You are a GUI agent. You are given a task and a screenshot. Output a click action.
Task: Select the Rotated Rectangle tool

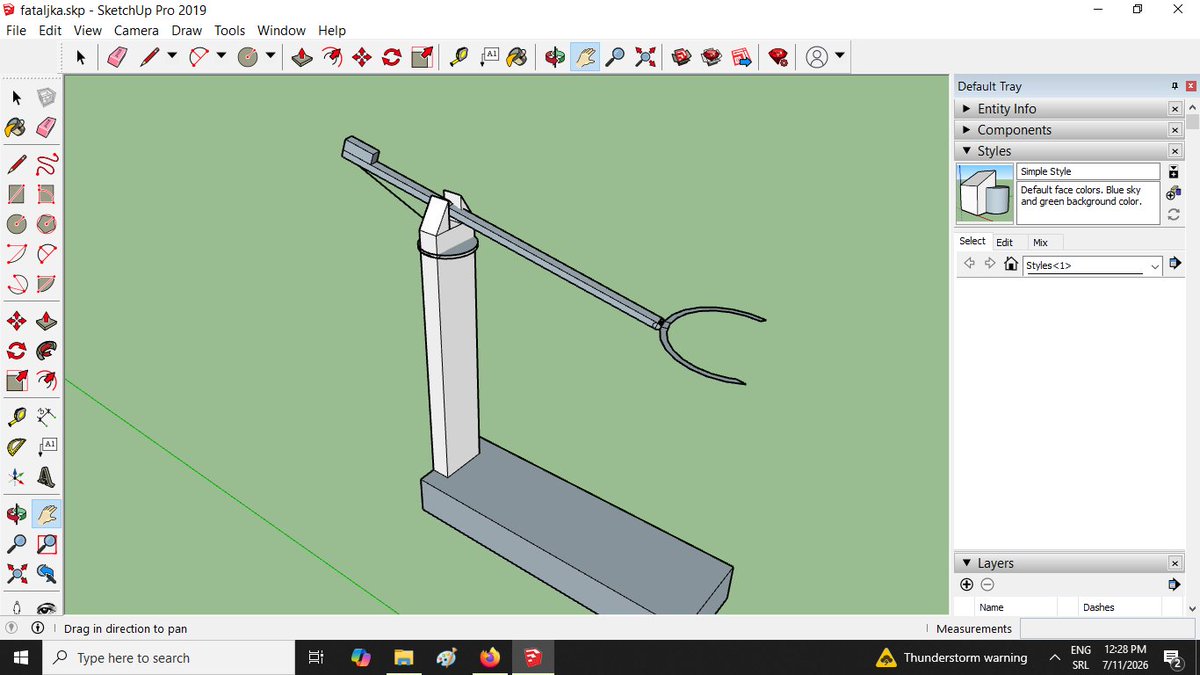click(46, 194)
